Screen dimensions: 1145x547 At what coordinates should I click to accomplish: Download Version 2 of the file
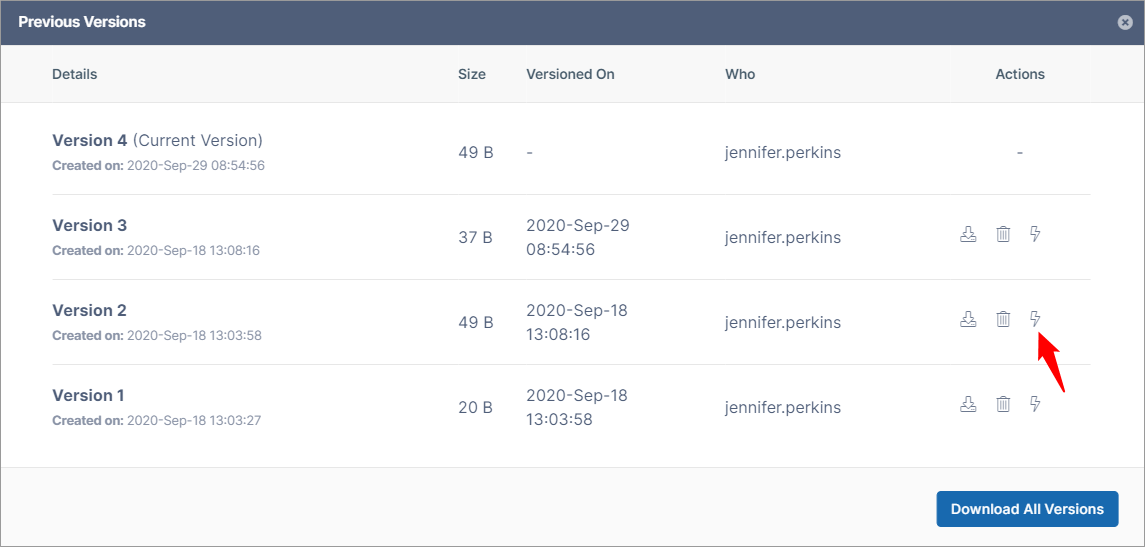968,319
